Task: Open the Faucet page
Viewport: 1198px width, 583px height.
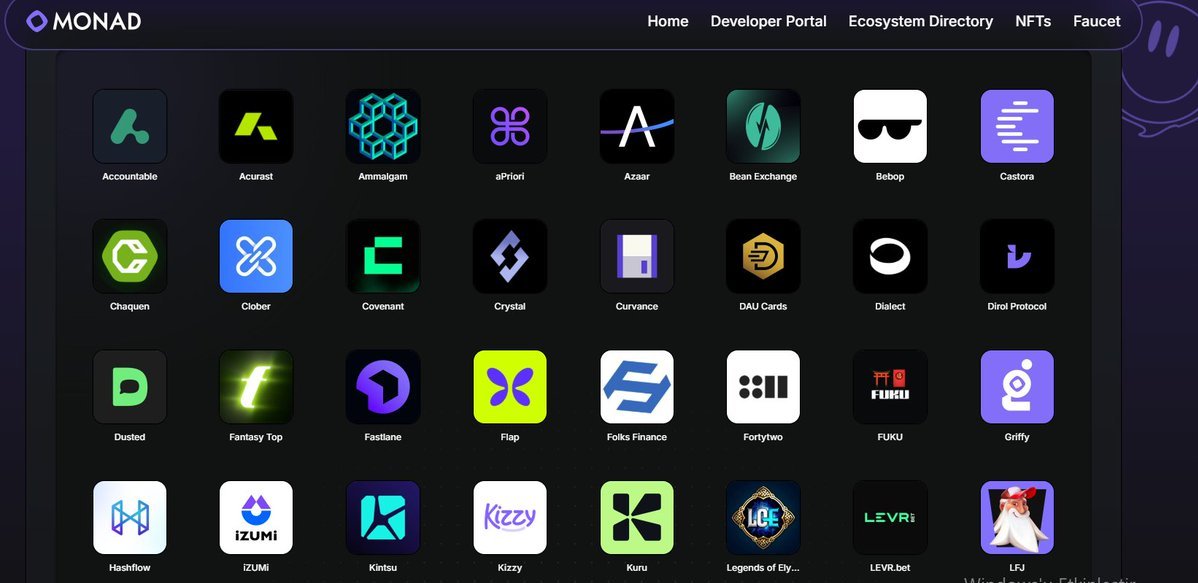Action: pos(1096,20)
